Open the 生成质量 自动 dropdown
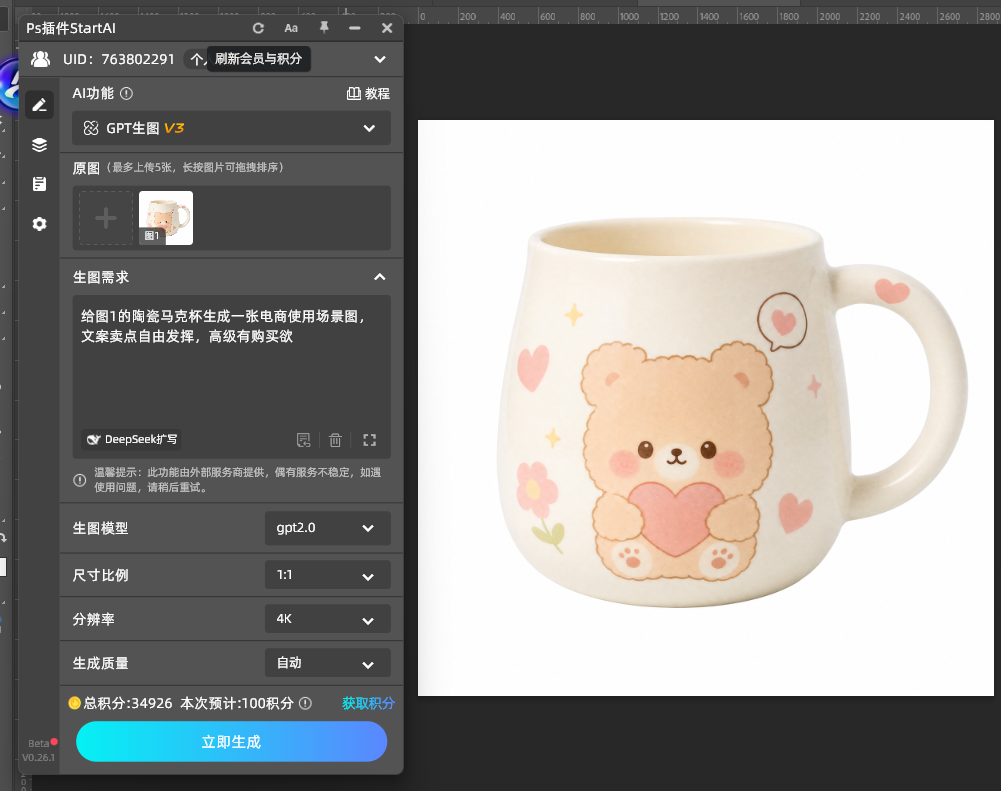The height and width of the screenshot is (791, 1001). coord(327,663)
